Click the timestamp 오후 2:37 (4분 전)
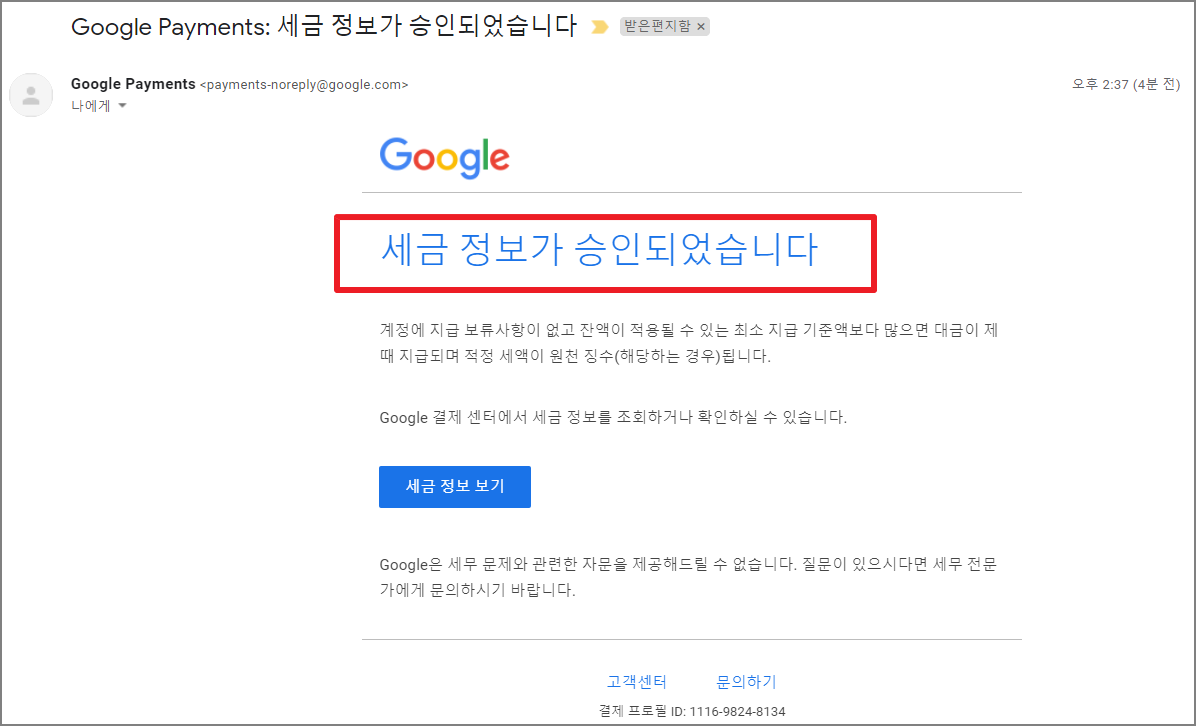Image resolution: width=1196 pixels, height=726 pixels. click(1126, 85)
